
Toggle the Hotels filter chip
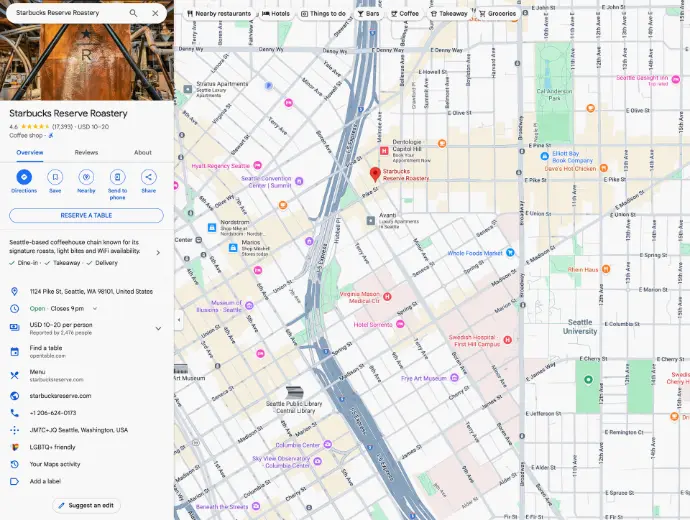(276, 14)
